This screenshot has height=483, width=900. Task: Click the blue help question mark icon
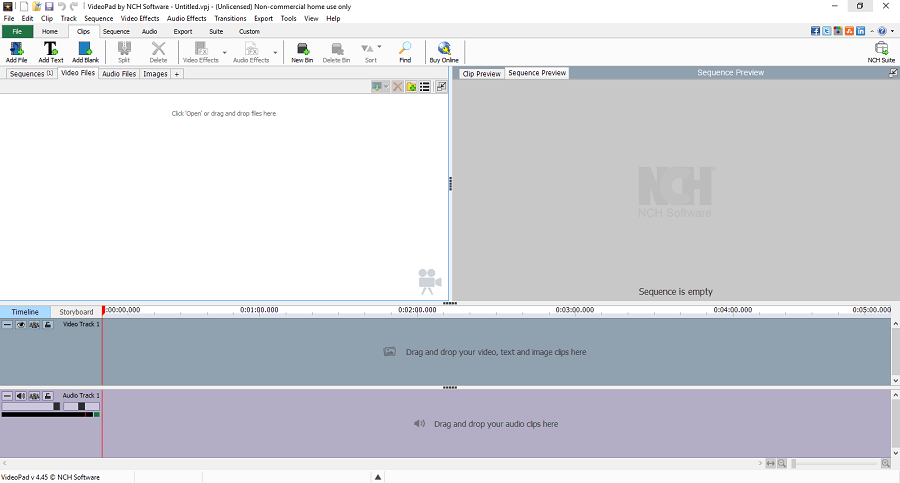tap(882, 31)
